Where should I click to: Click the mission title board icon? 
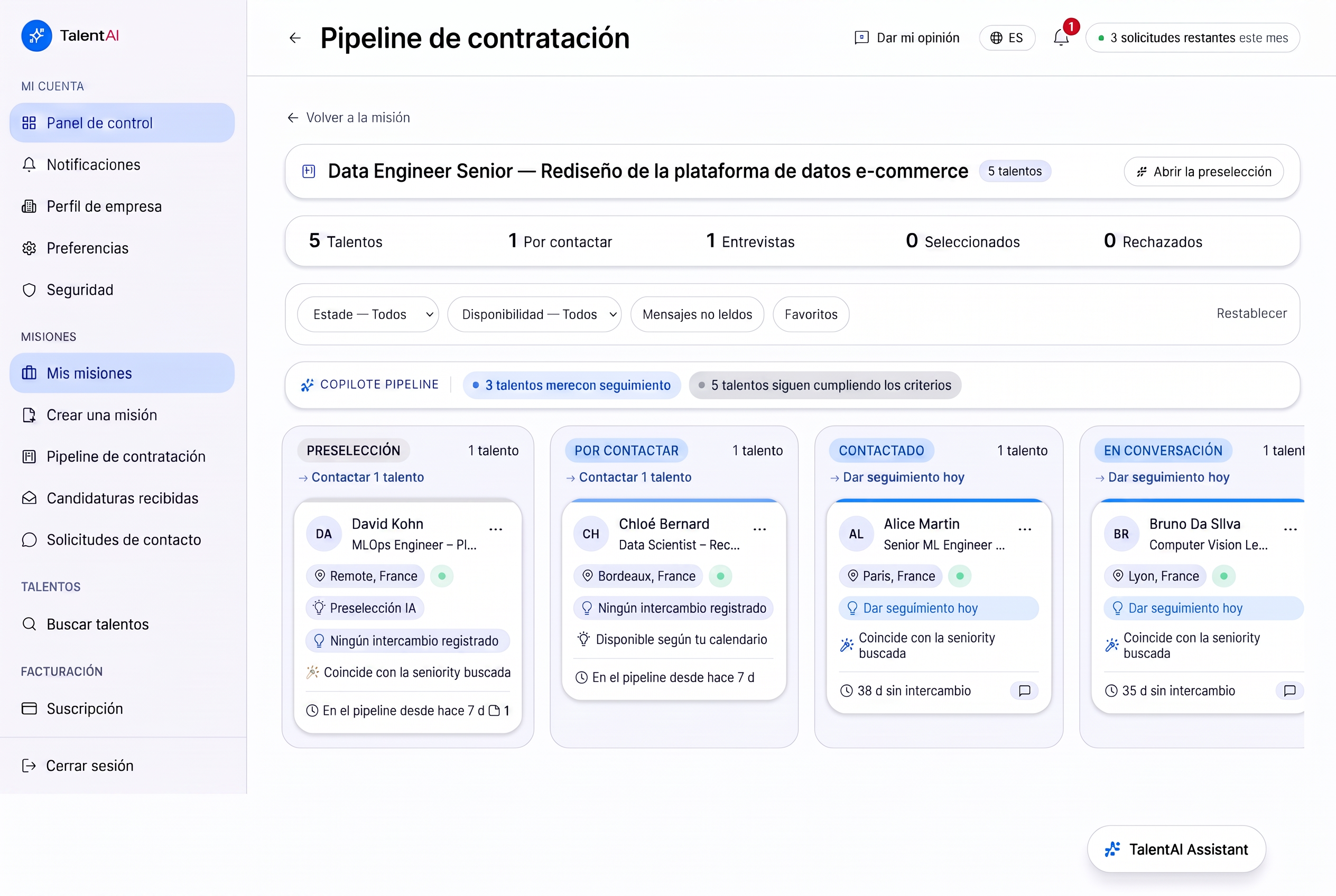coord(309,171)
